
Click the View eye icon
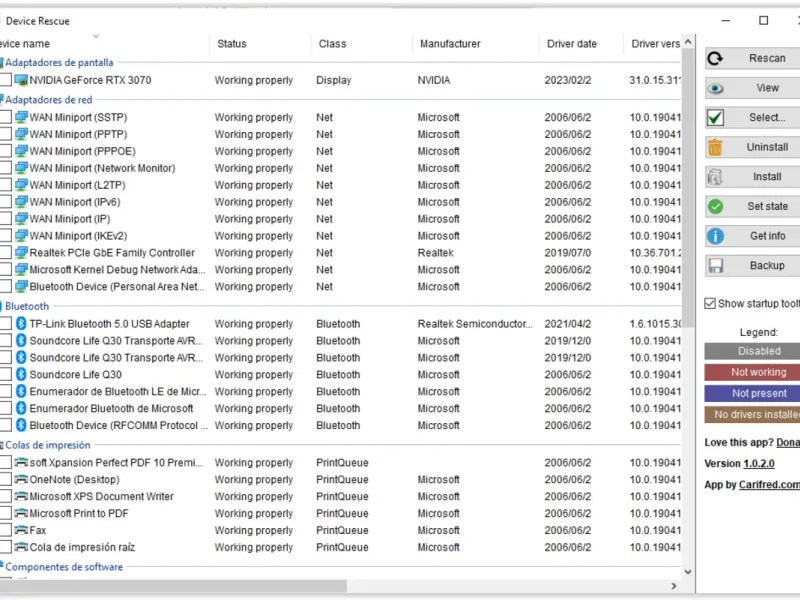(x=715, y=88)
